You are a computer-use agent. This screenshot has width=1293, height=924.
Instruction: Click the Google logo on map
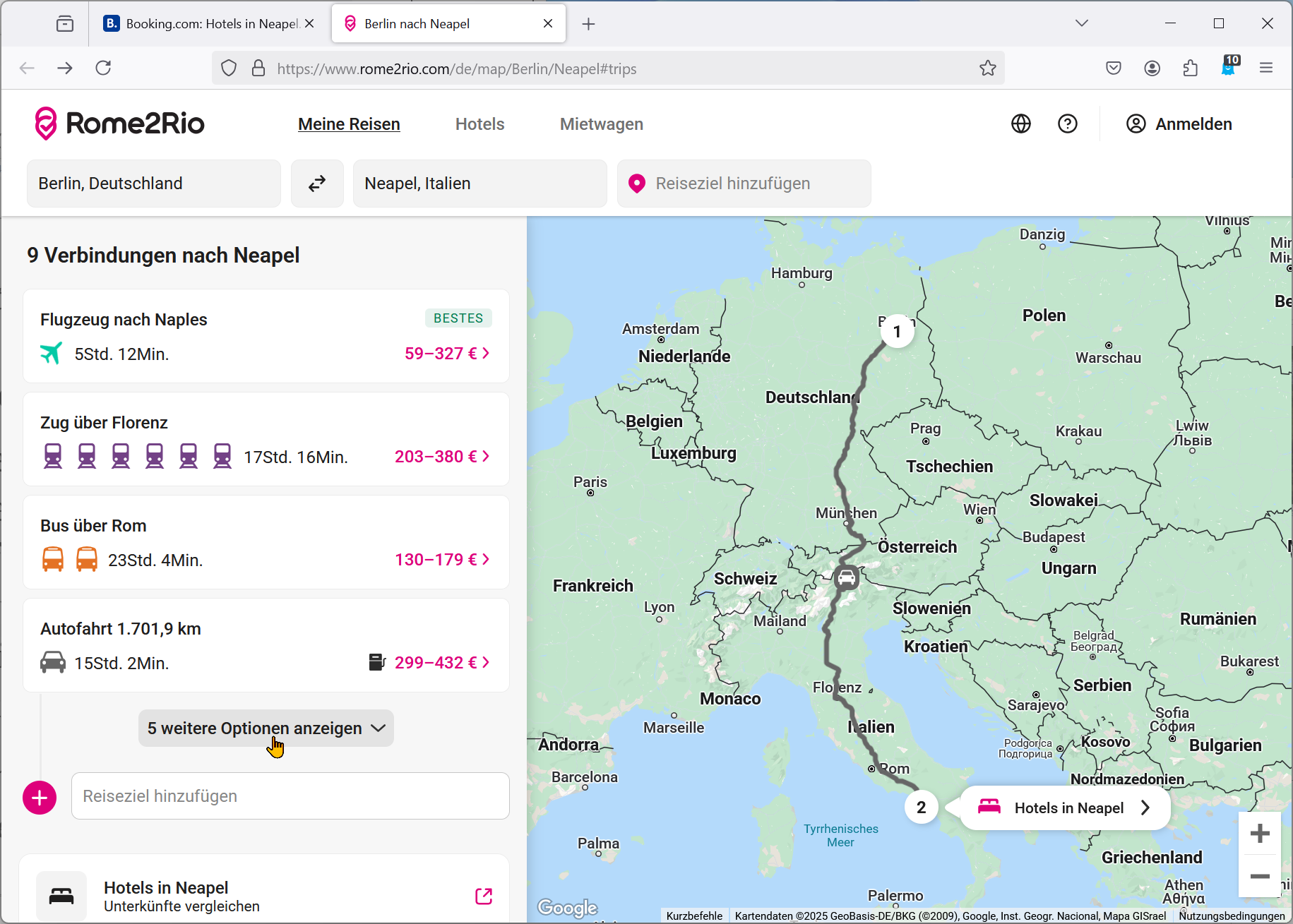tap(567, 908)
